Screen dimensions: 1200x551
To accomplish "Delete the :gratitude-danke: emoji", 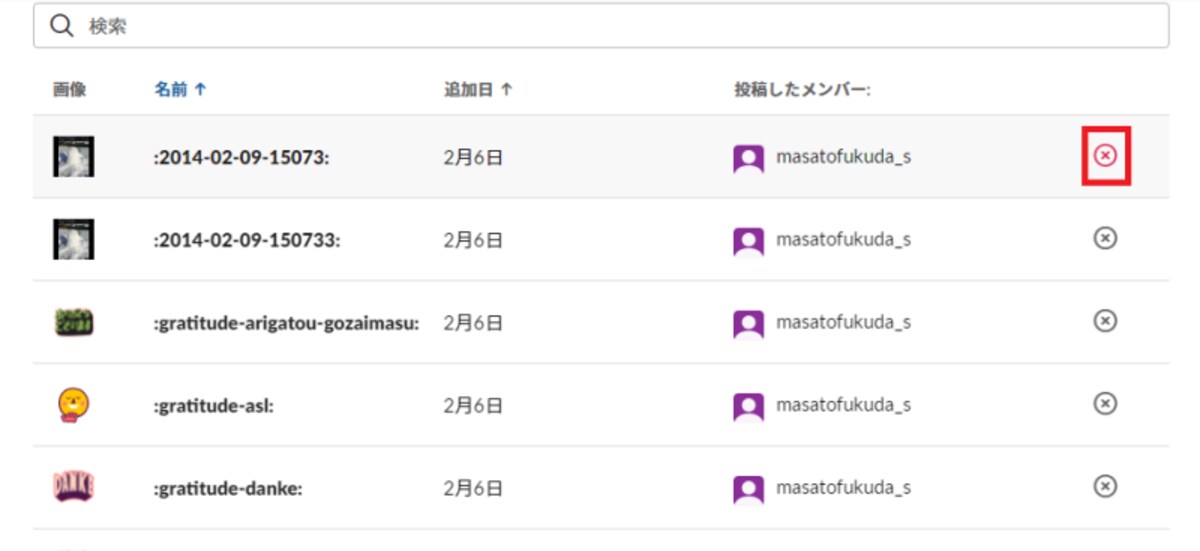I will point(1105,486).
